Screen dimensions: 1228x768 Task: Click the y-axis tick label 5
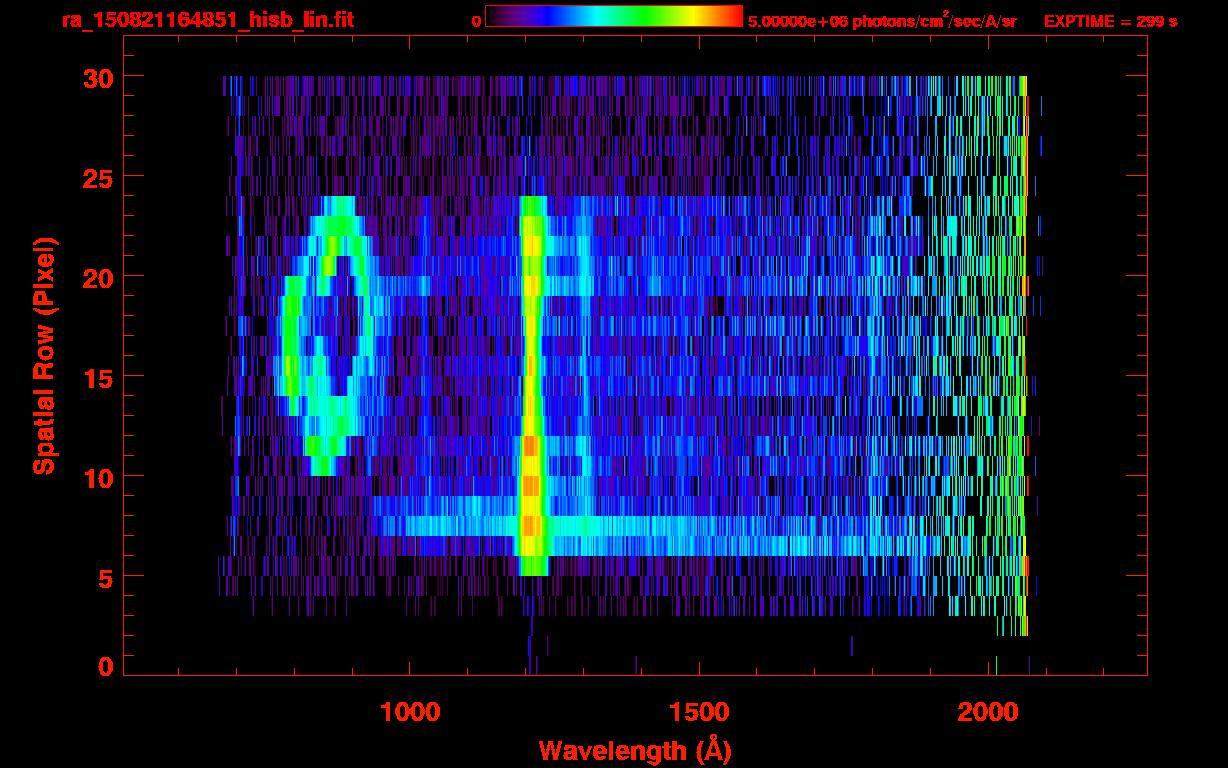104,577
